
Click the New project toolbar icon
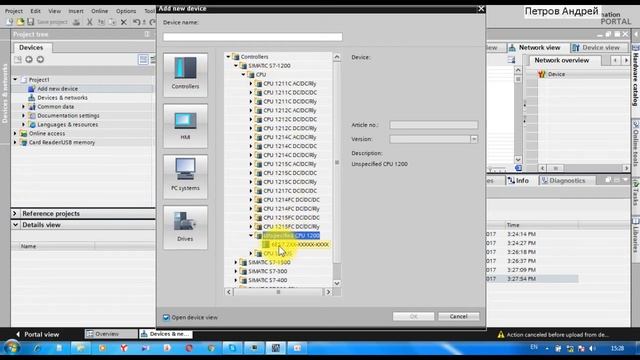coord(9,22)
